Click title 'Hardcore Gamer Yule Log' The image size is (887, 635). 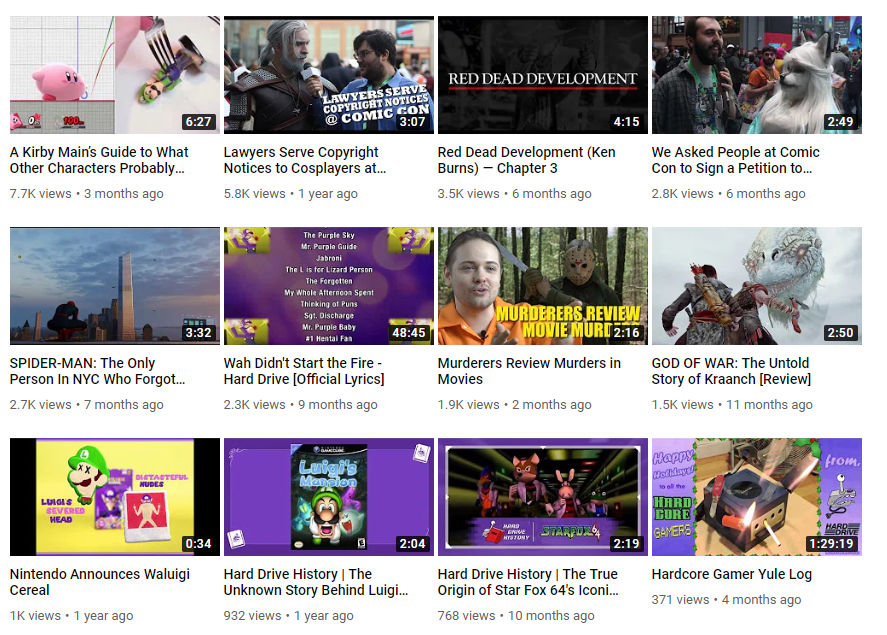click(731, 574)
